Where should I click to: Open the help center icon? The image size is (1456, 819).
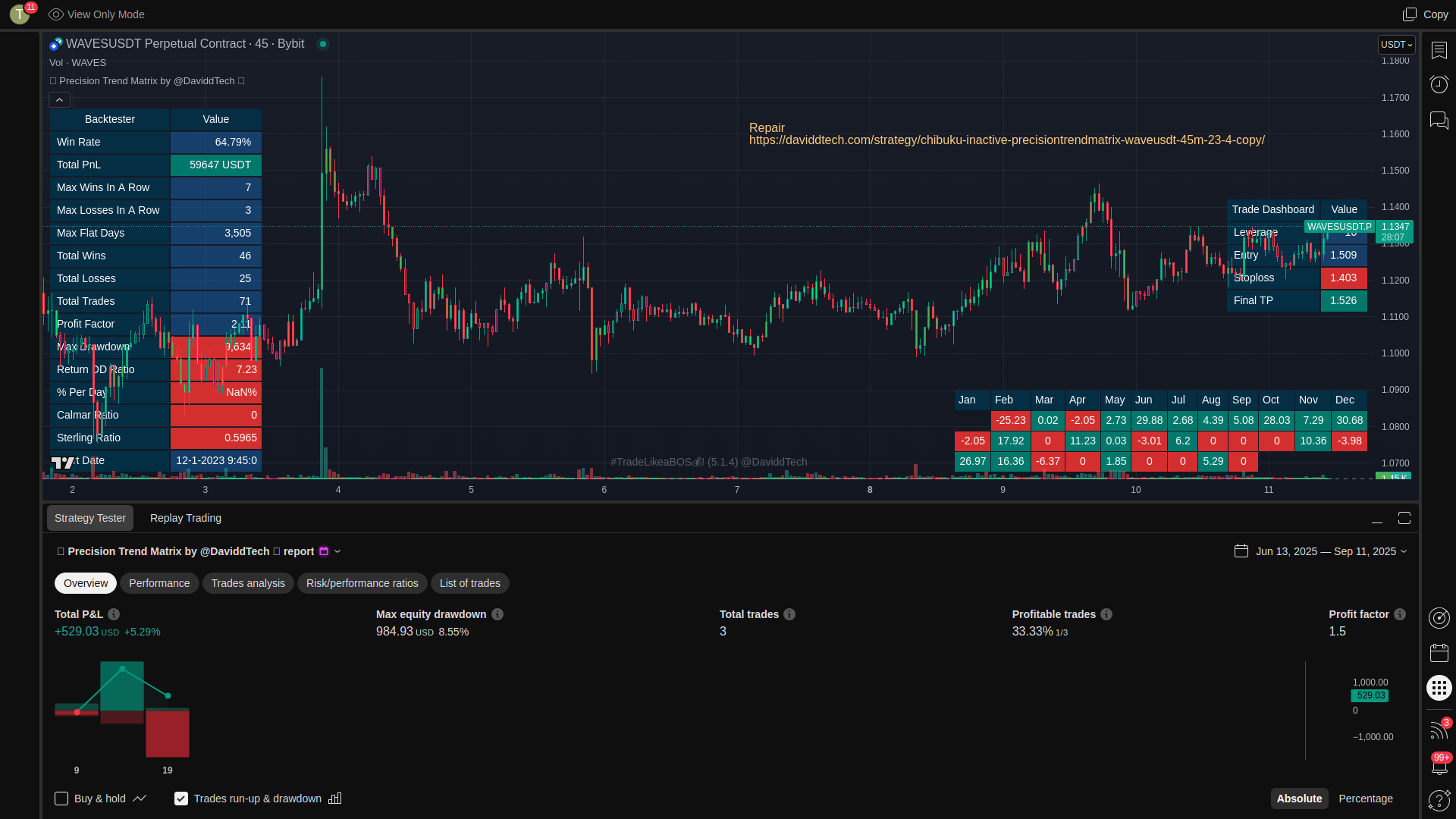[1439, 800]
